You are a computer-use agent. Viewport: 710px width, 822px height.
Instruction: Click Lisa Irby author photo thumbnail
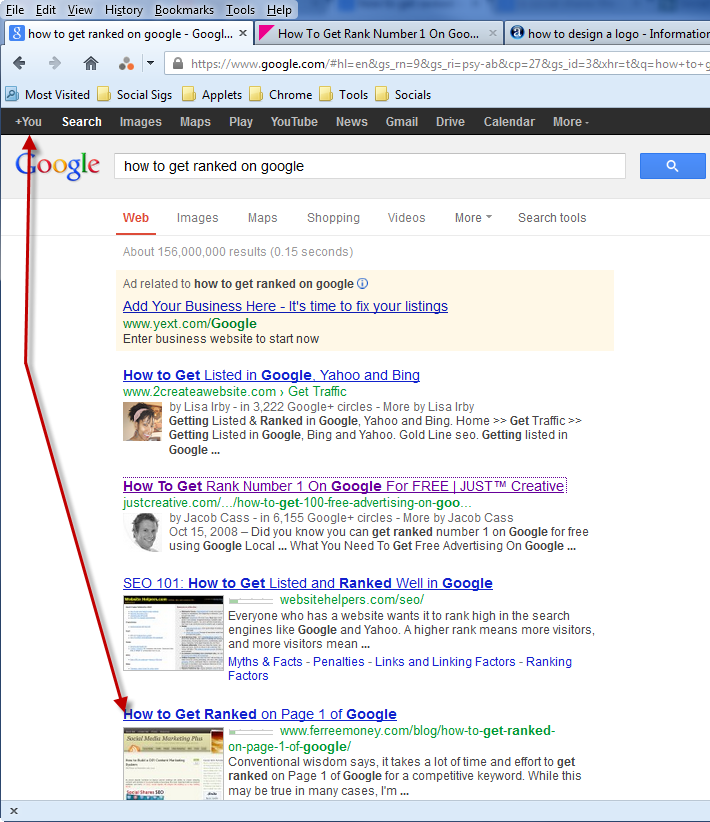point(143,421)
